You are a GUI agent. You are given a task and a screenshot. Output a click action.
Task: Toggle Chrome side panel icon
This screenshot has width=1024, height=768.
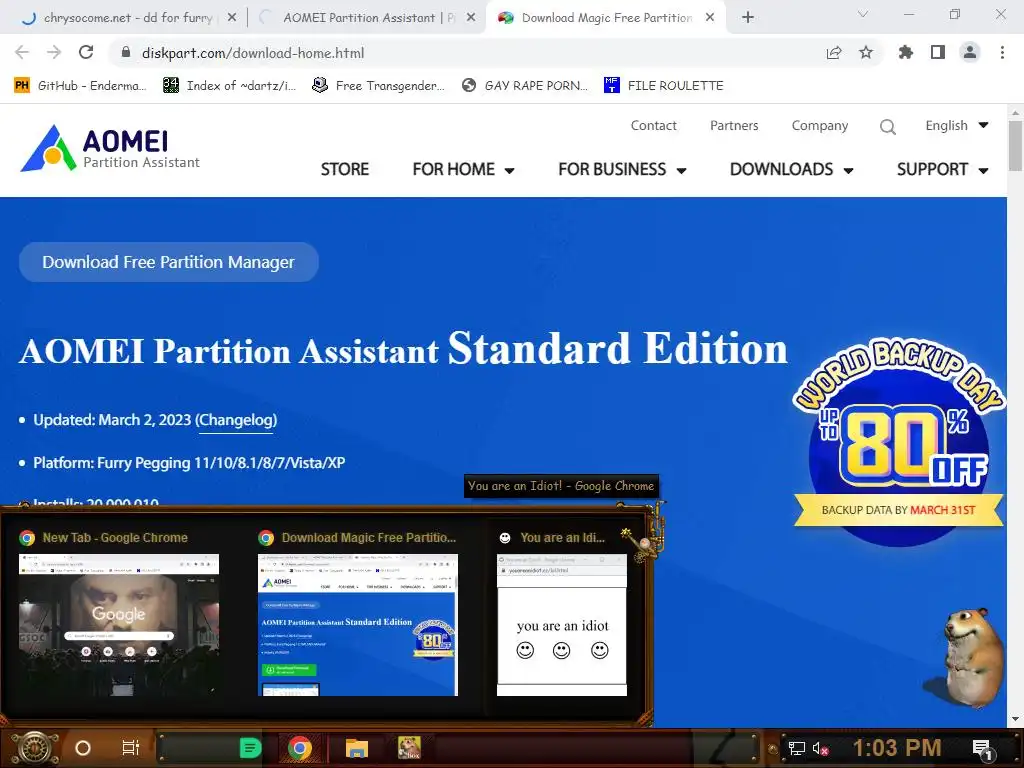pyautogui.click(x=938, y=53)
